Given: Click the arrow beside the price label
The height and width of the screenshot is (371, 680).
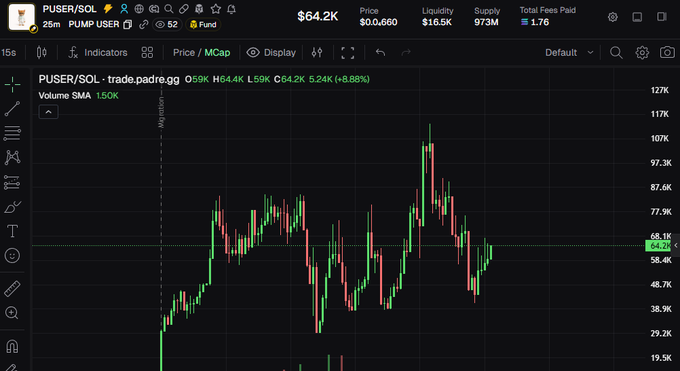Looking at the screenshot, I should tap(676, 246).
